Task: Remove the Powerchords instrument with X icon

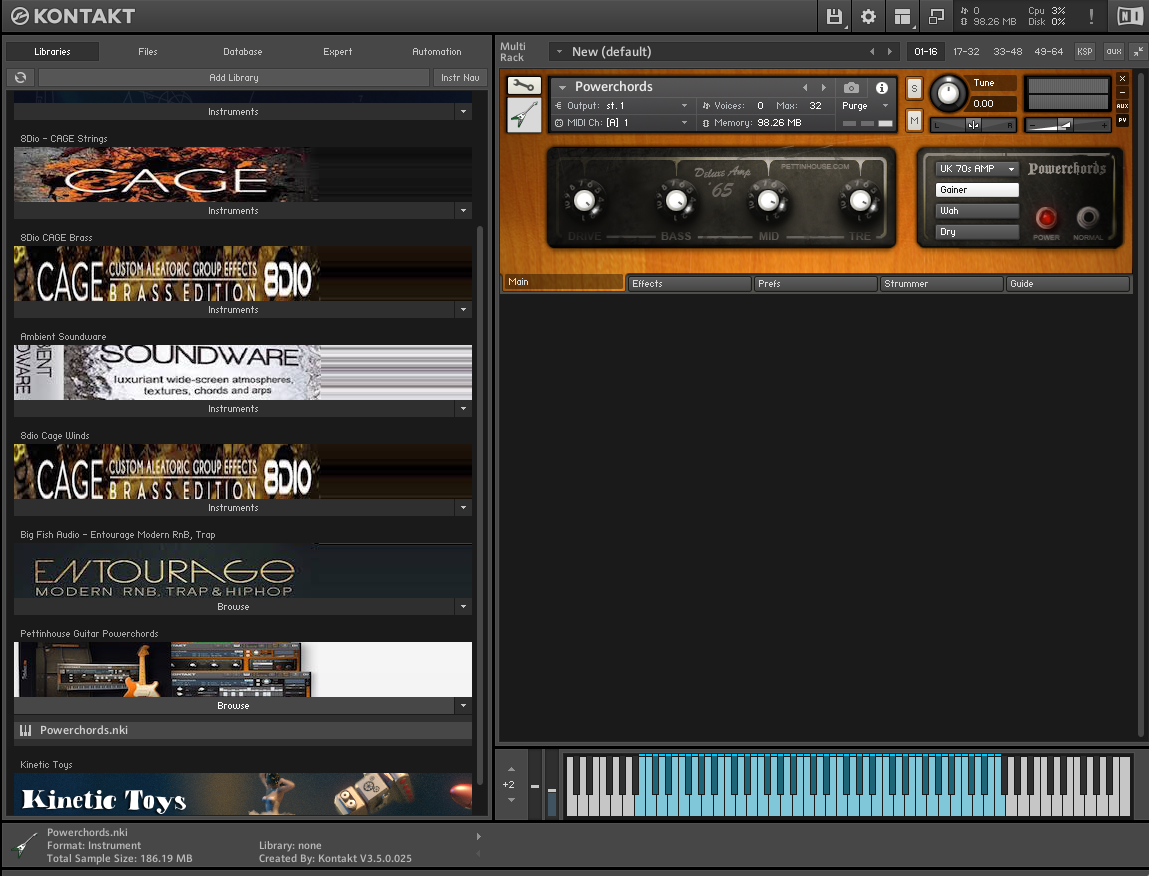Action: pos(1122,78)
